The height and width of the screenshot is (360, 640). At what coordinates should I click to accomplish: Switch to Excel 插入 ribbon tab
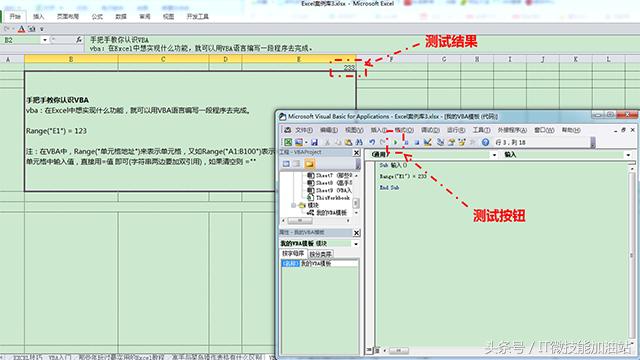click(38, 17)
